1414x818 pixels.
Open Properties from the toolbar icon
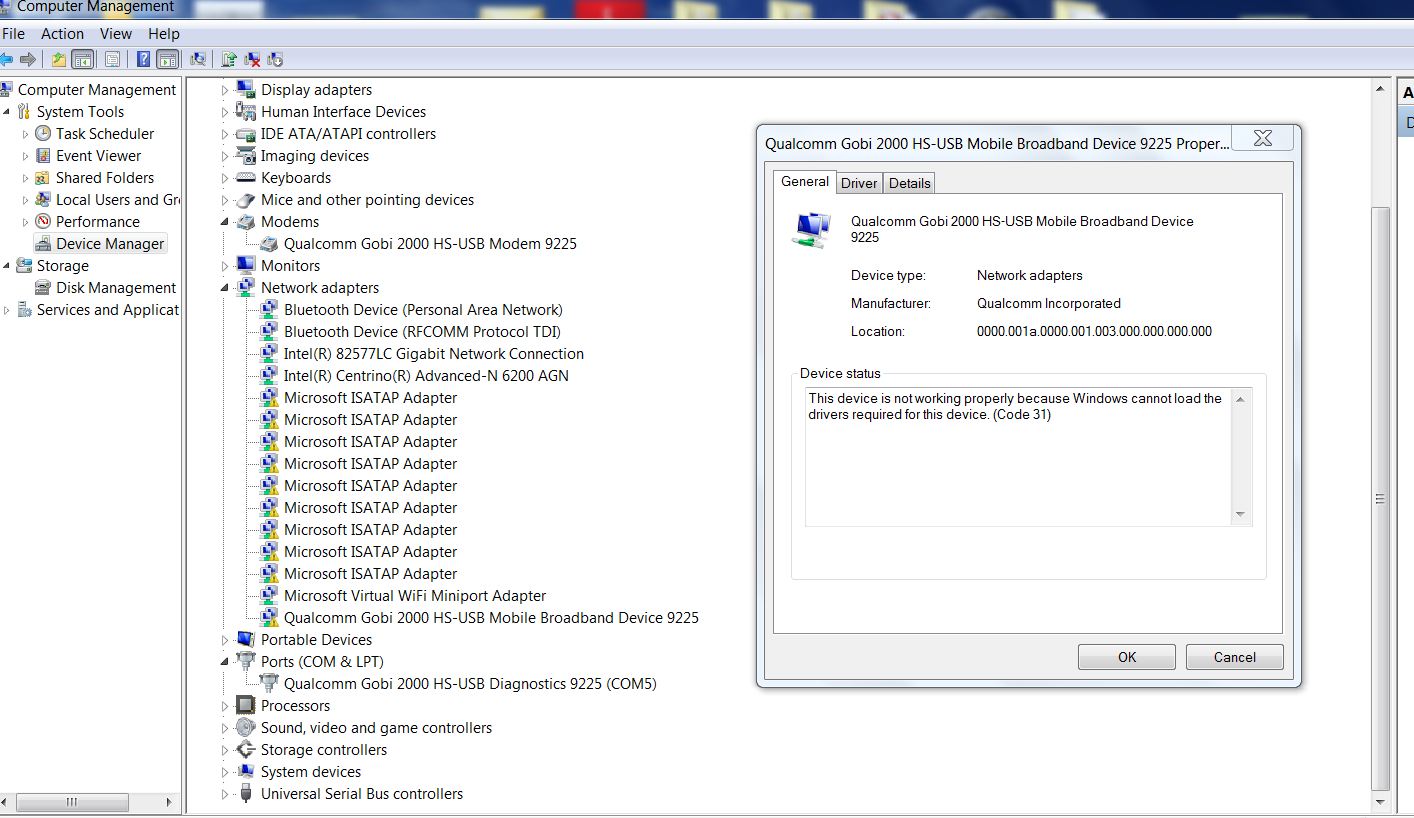point(112,59)
